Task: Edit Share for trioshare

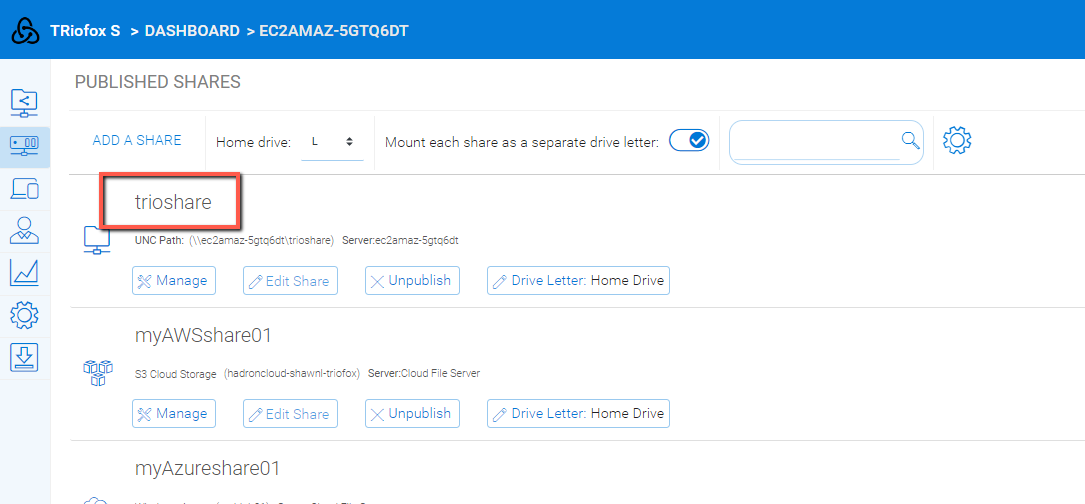Action: coord(291,280)
